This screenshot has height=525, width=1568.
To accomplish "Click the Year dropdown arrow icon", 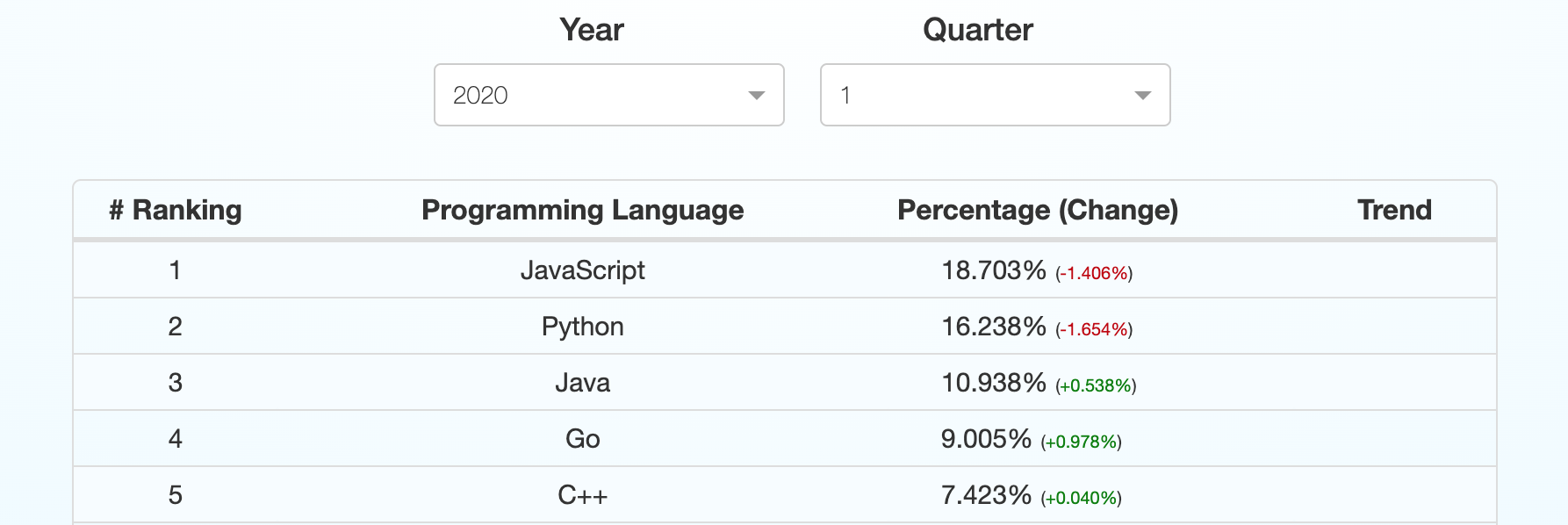I will click(756, 96).
